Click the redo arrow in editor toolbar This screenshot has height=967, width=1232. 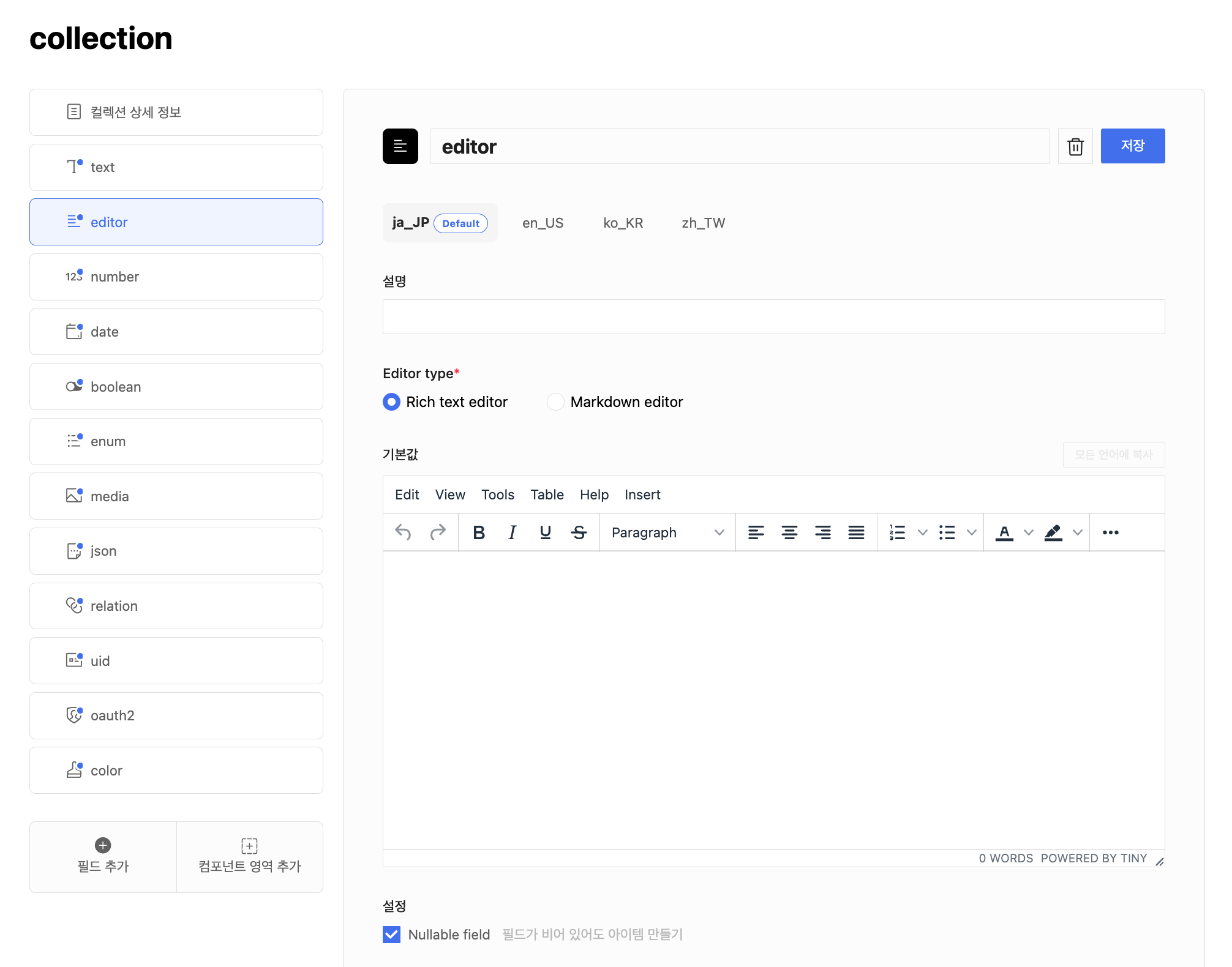(x=438, y=532)
